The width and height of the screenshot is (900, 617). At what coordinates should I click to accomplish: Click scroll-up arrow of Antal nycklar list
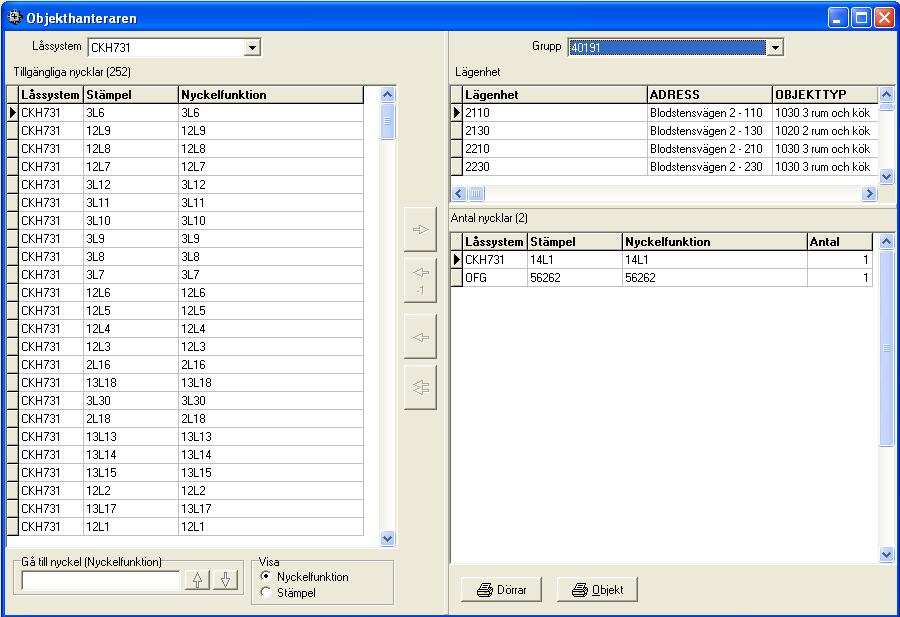886,242
